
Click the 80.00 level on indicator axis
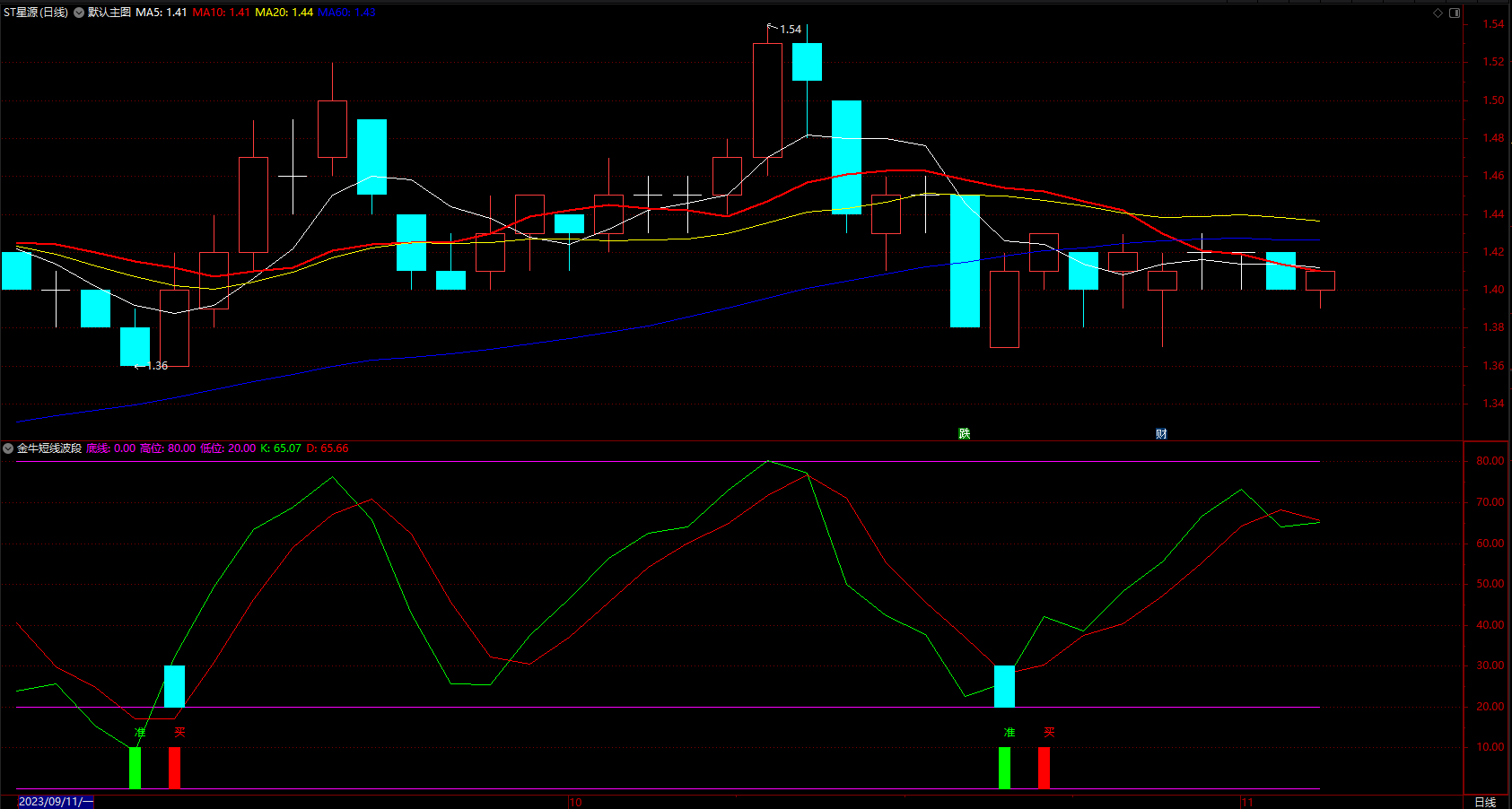(x=1490, y=461)
